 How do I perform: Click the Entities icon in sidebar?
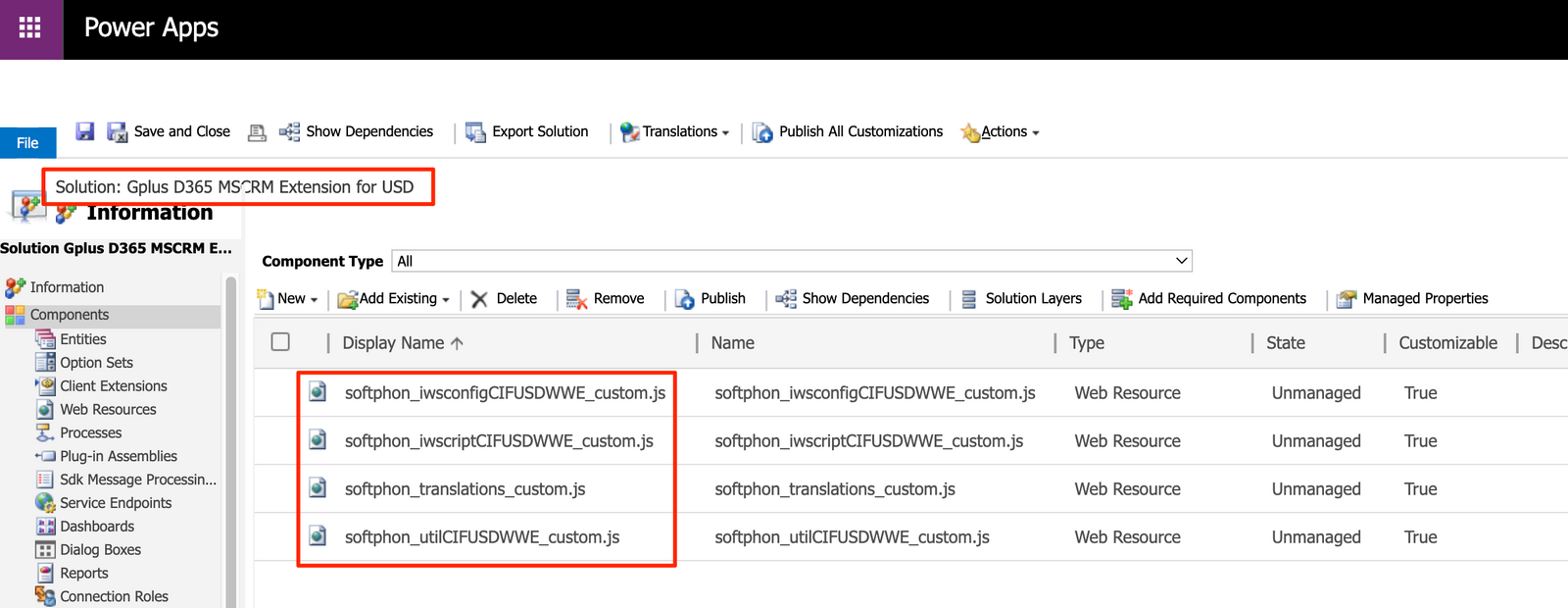pos(45,339)
